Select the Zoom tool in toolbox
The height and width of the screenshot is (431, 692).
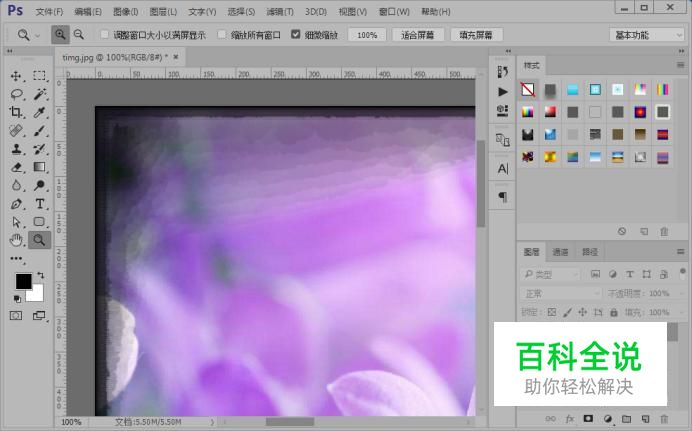tap(40, 240)
